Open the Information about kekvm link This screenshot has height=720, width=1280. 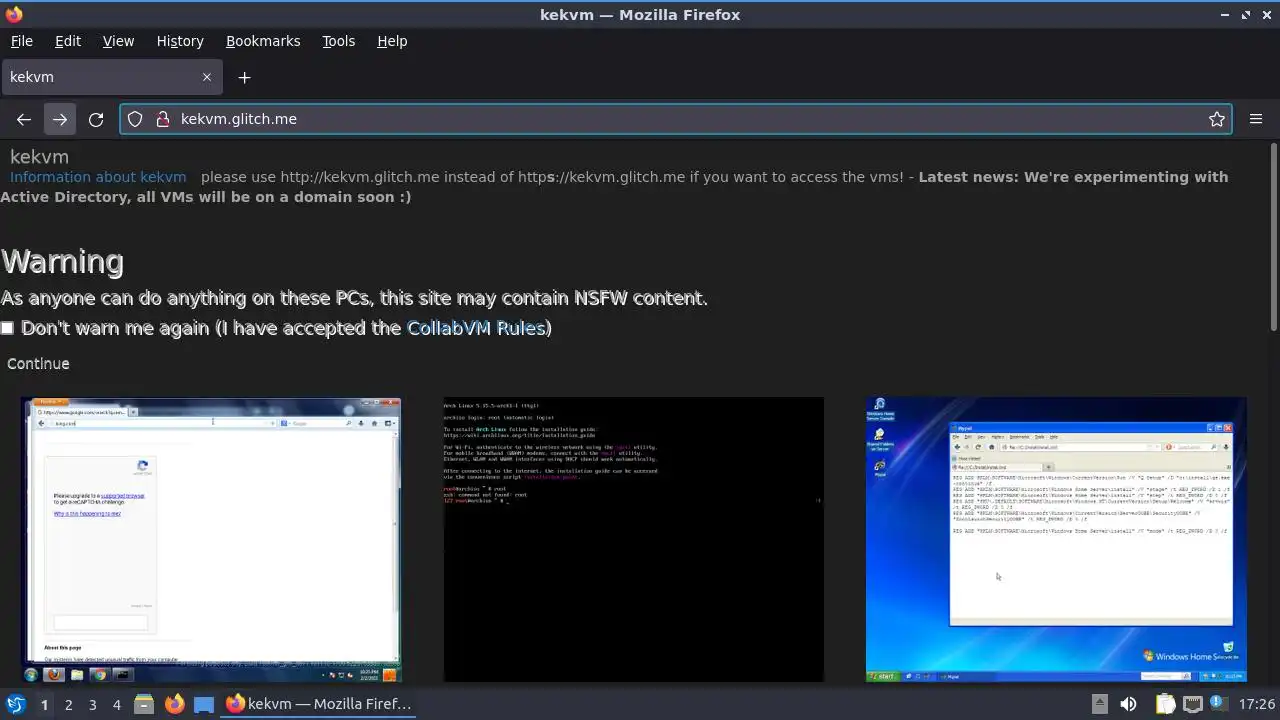(x=98, y=177)
